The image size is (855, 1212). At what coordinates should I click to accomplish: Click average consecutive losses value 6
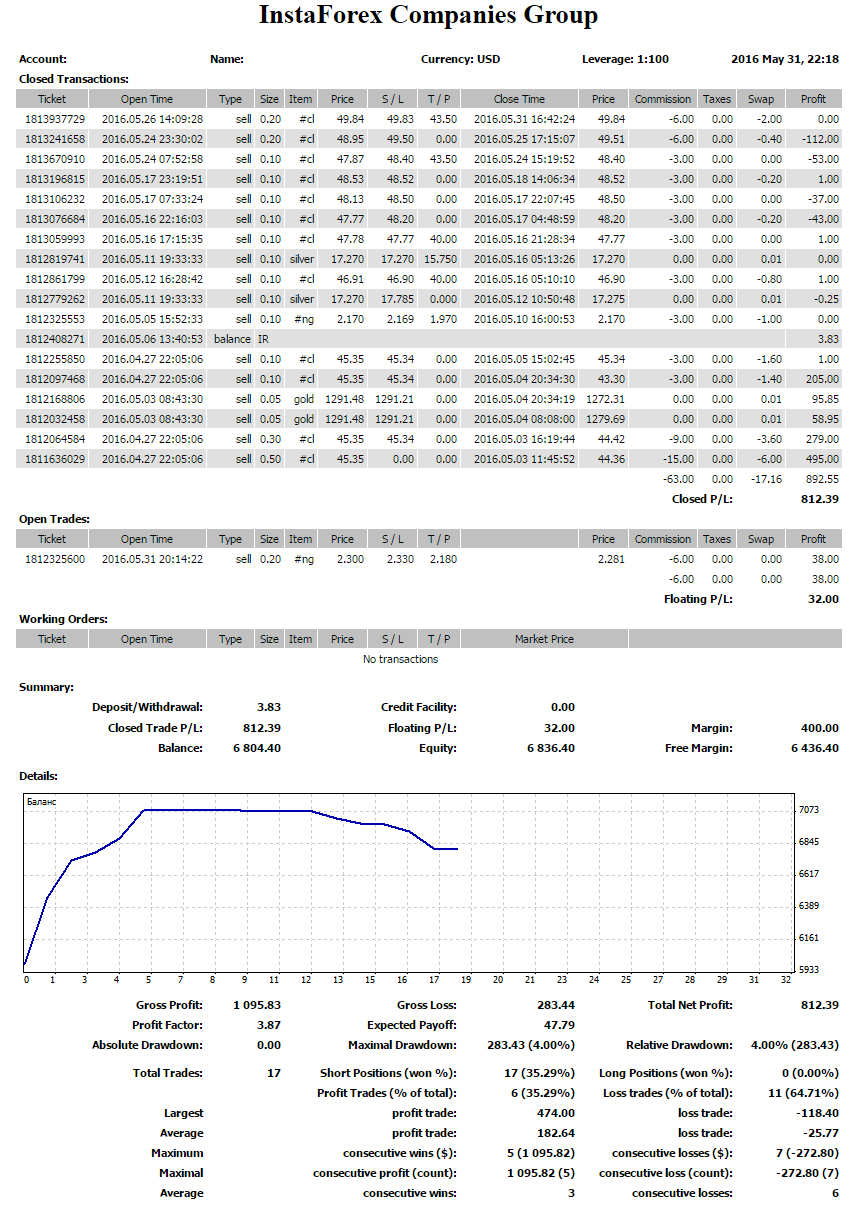click(x=836, y=1193)
